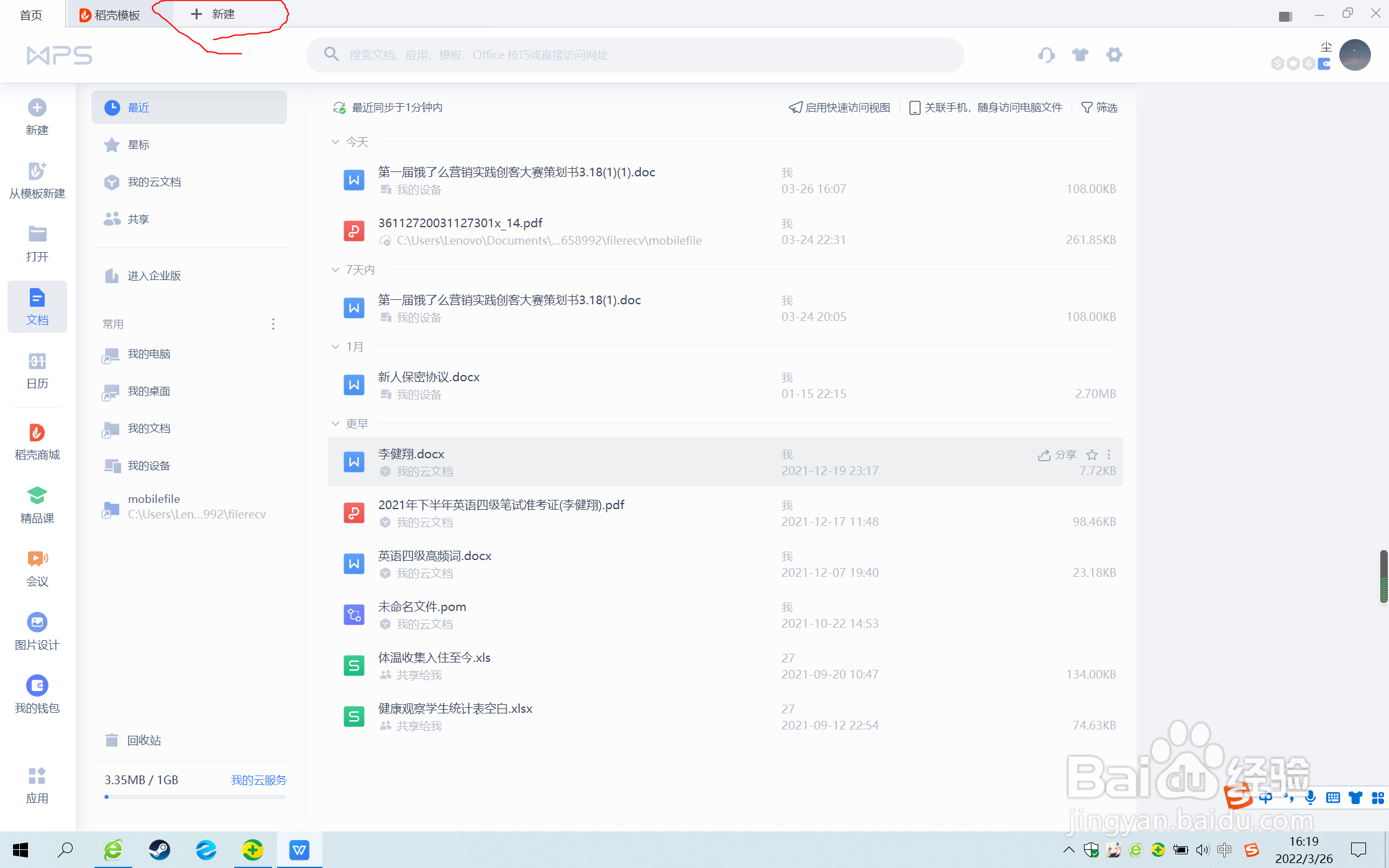Image resolution: width=1389 pixels, height=868 pixels.
Task: Open 我的云服务 link
Action: tap(259, 780)
